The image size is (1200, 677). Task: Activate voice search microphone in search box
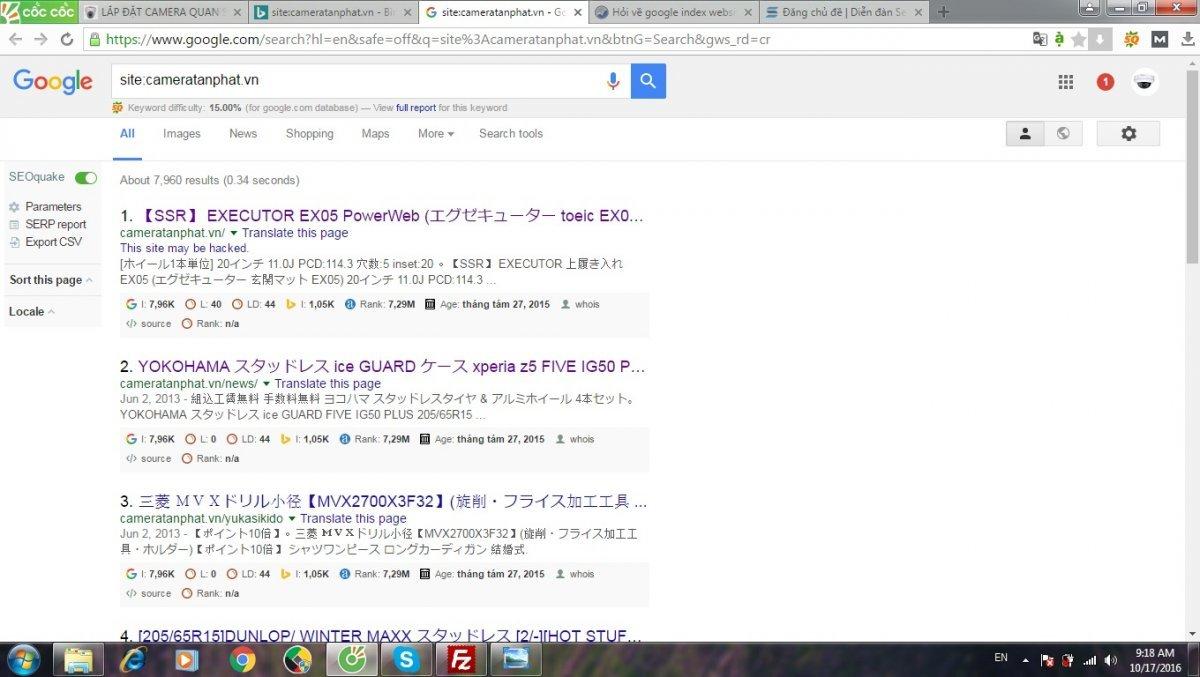pos(613,81)
